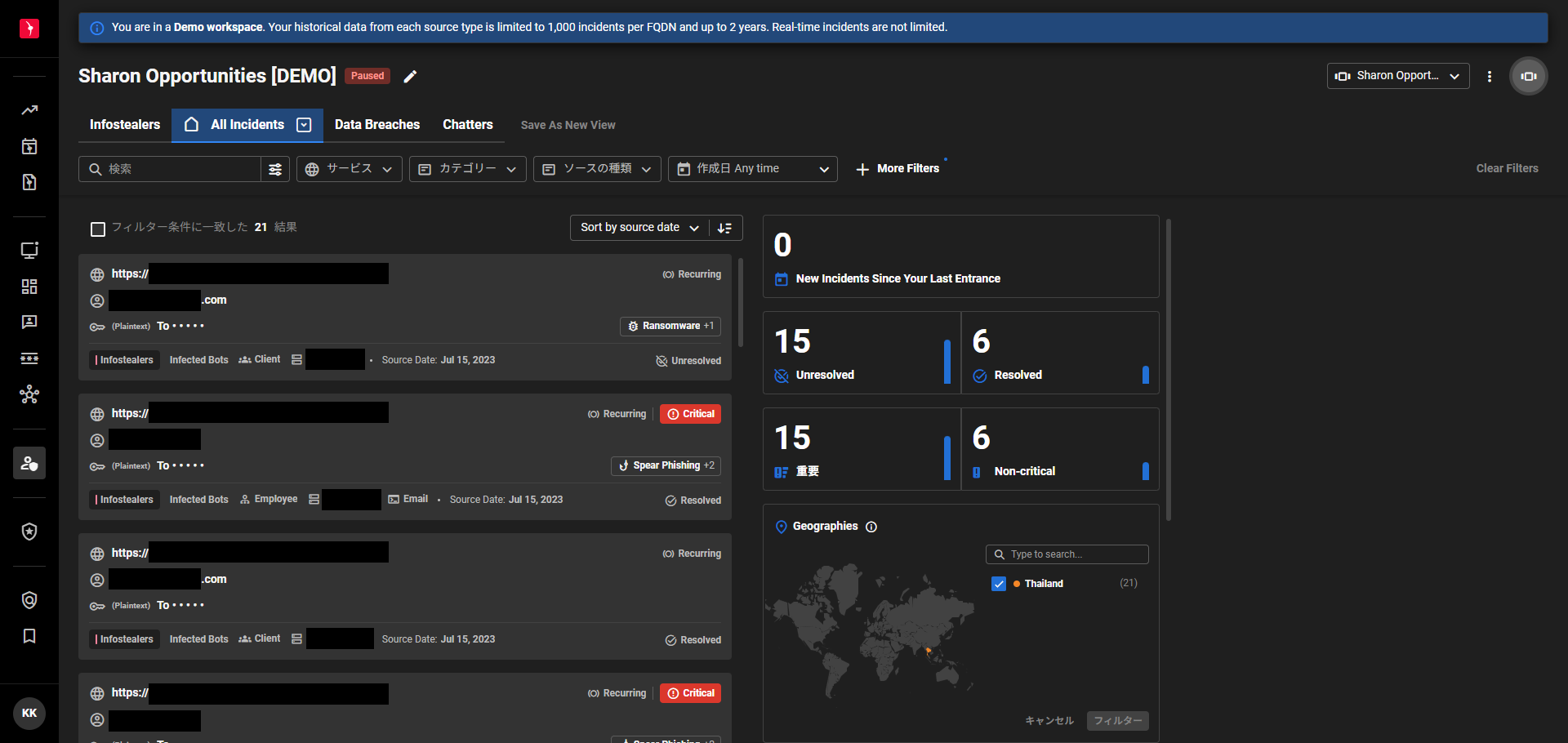The image size is (1568, 743).
Task: Click the trending chart icon in sidebar
Action: (x=29, y=110)
